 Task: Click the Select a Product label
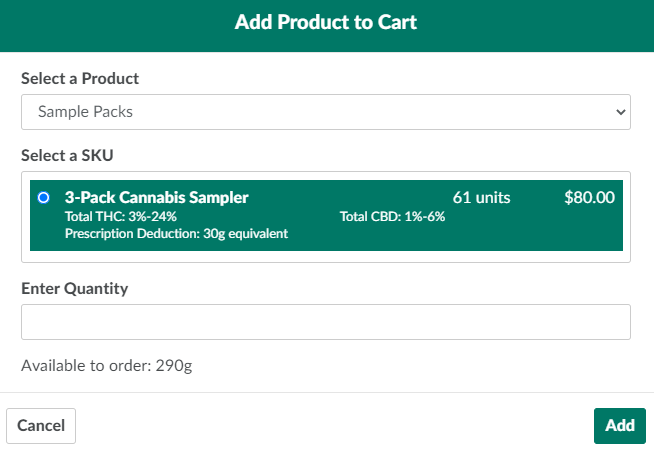80,78
